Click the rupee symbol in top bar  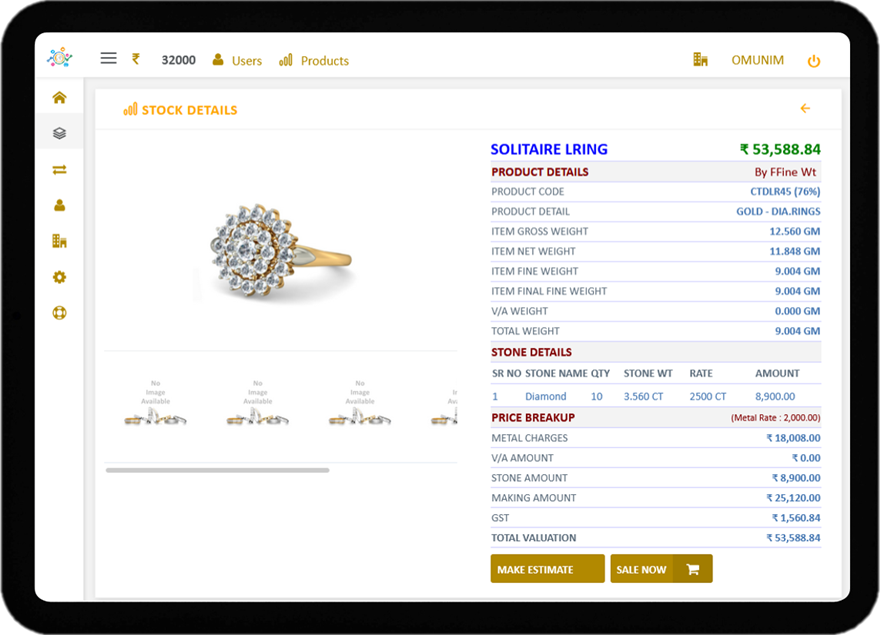[136, 59]
